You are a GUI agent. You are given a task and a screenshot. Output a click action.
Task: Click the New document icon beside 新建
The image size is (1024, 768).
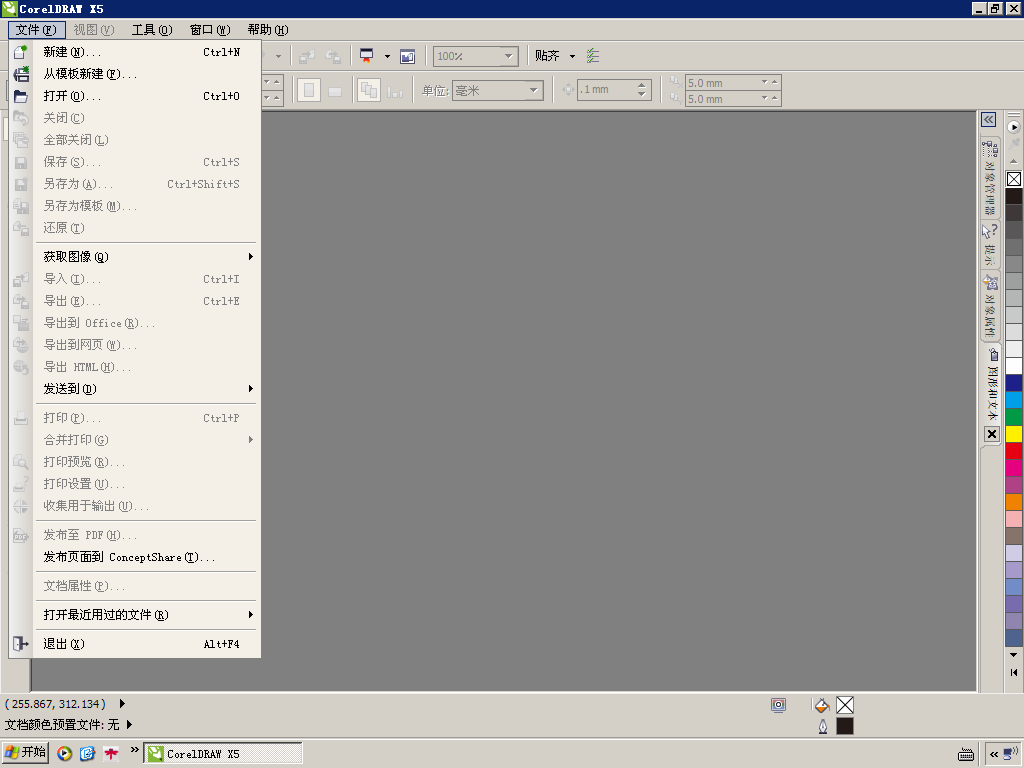coord(21,52)
